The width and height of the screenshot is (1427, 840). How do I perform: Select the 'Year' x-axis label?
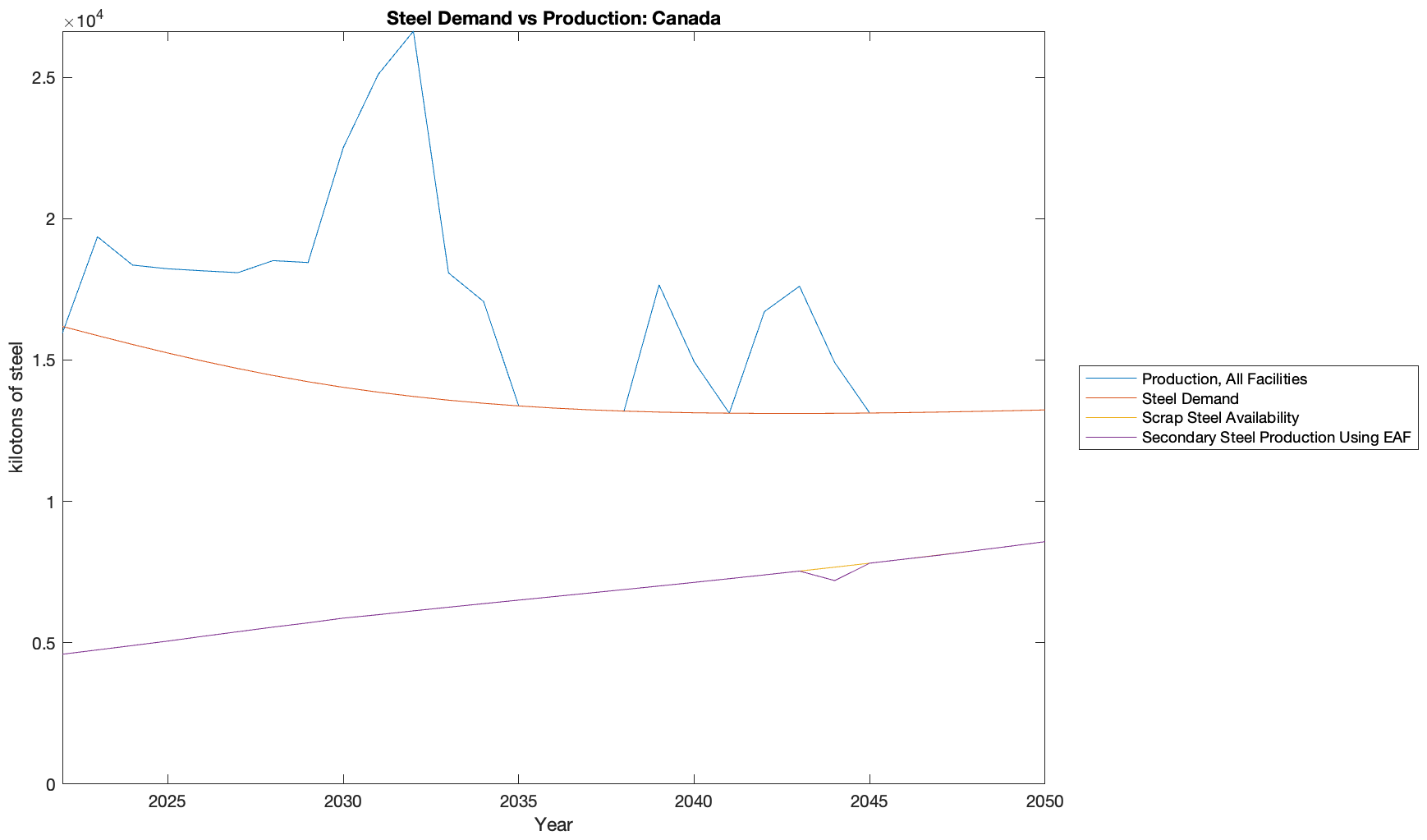point(553,824)
